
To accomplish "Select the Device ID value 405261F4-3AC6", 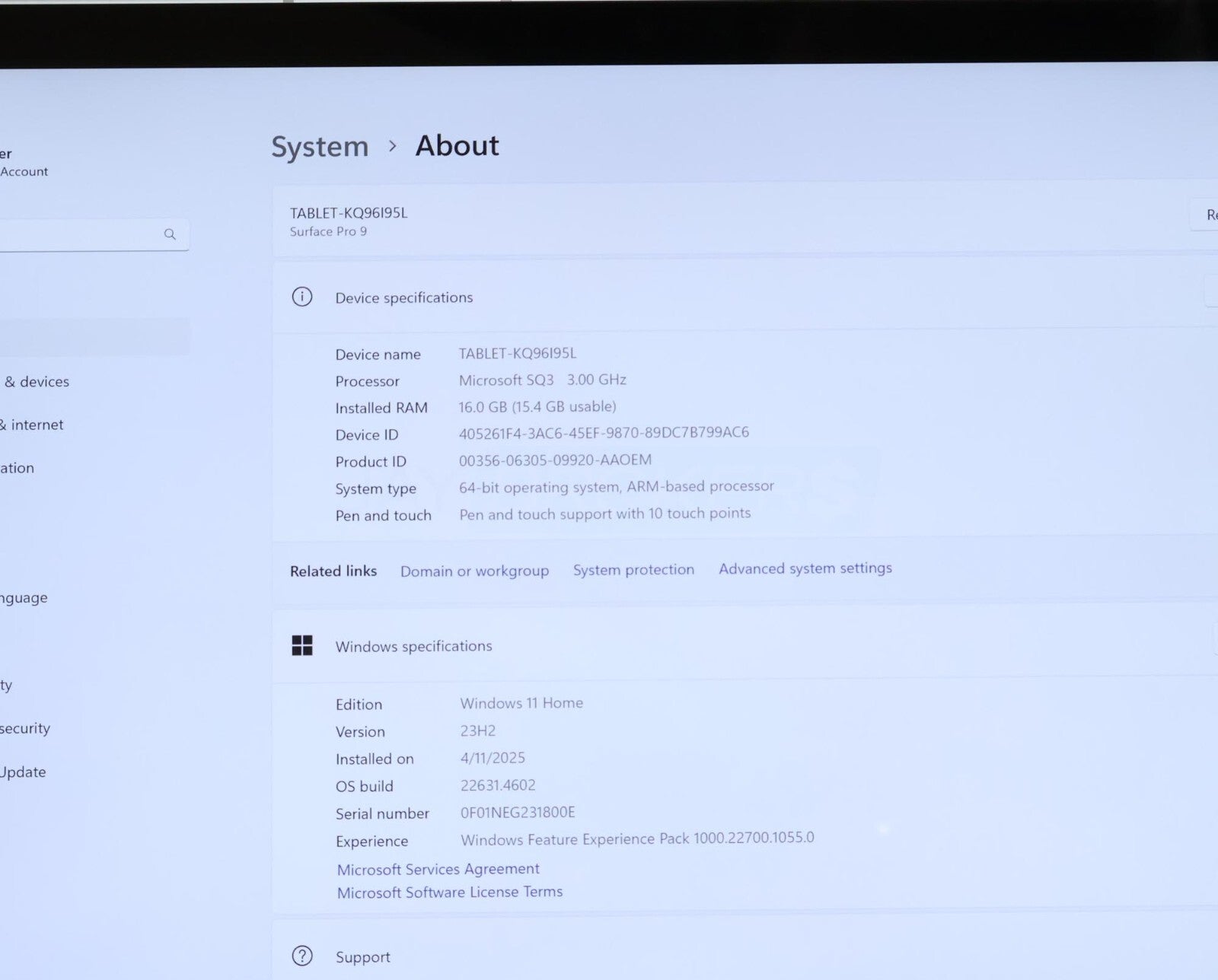I will [x=604, y=433].
